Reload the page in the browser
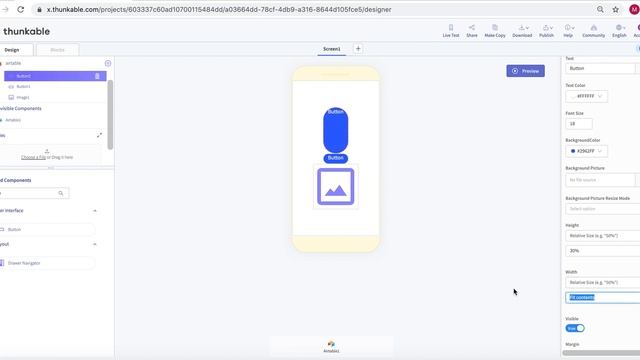Image resolution: width=640 pixels, height=360 pixels. pos(20,9)
